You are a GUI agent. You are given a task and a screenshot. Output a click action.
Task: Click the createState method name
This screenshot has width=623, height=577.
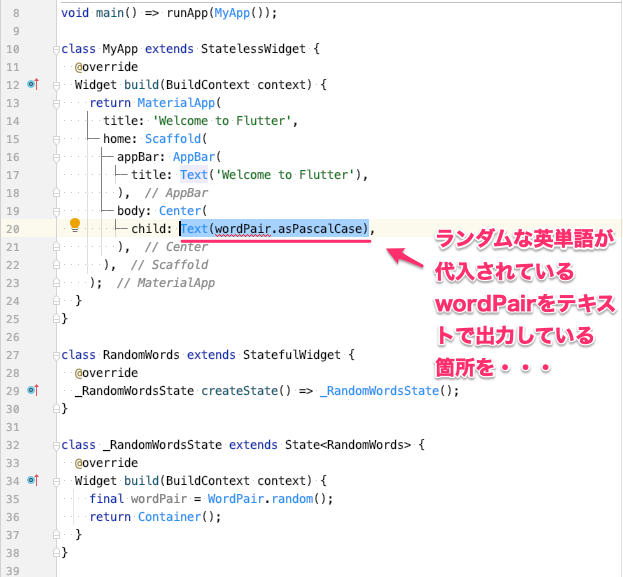coord(239,391)
